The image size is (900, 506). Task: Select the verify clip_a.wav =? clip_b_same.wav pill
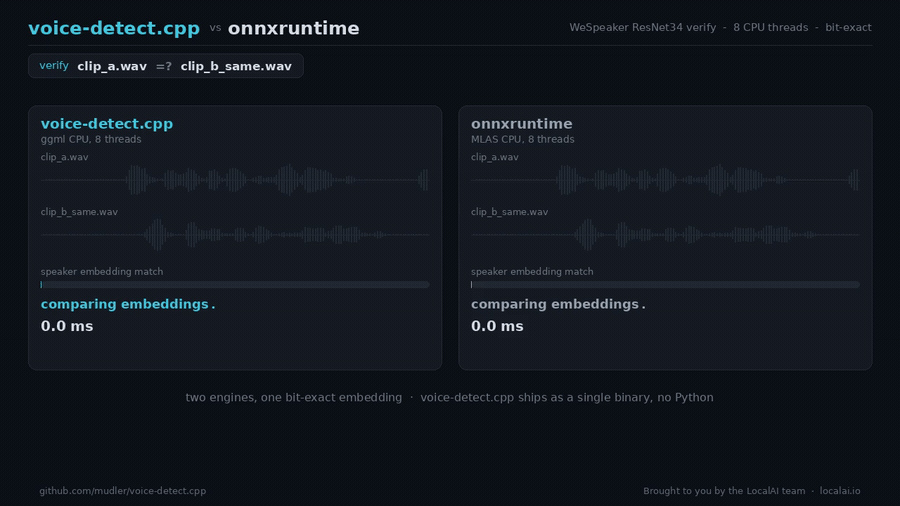coord(165,66)
